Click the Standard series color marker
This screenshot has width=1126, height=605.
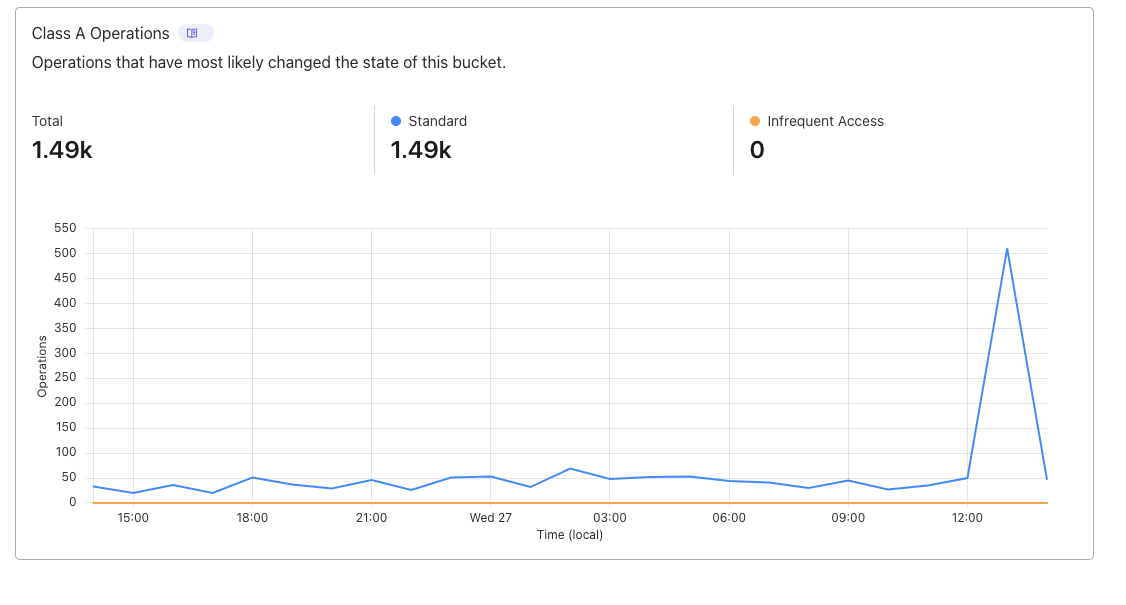click(x=396, y=121)
